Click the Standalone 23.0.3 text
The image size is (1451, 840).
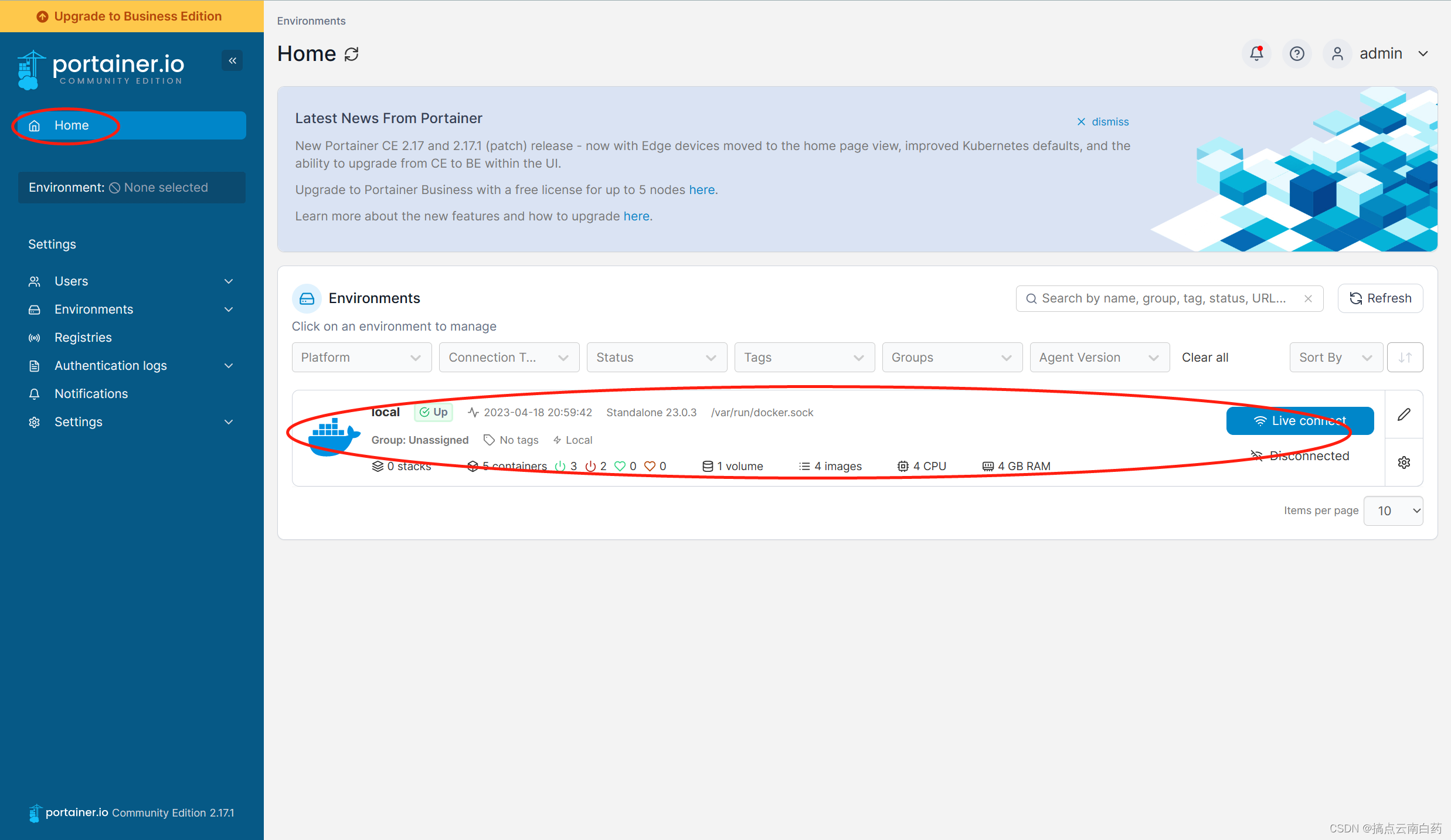click(x=651, y=413)
